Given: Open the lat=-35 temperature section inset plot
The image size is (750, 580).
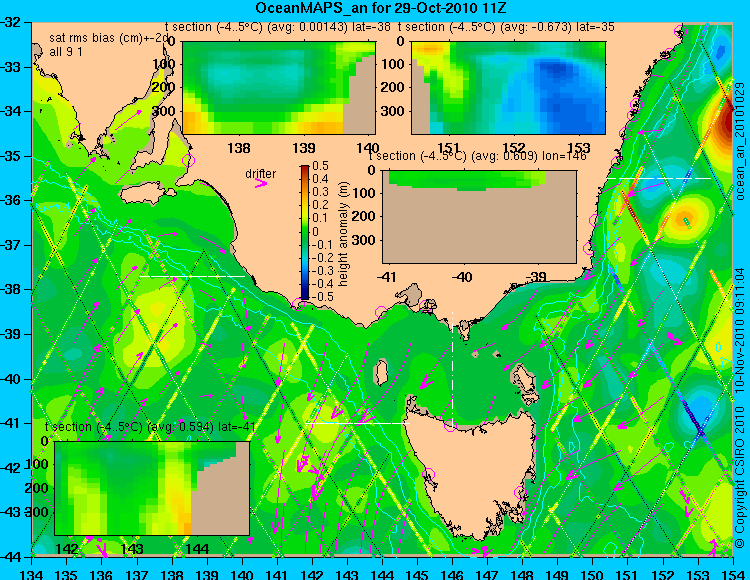Looking at the screenshot, I should pyautogui.click(x=508, y=88).
